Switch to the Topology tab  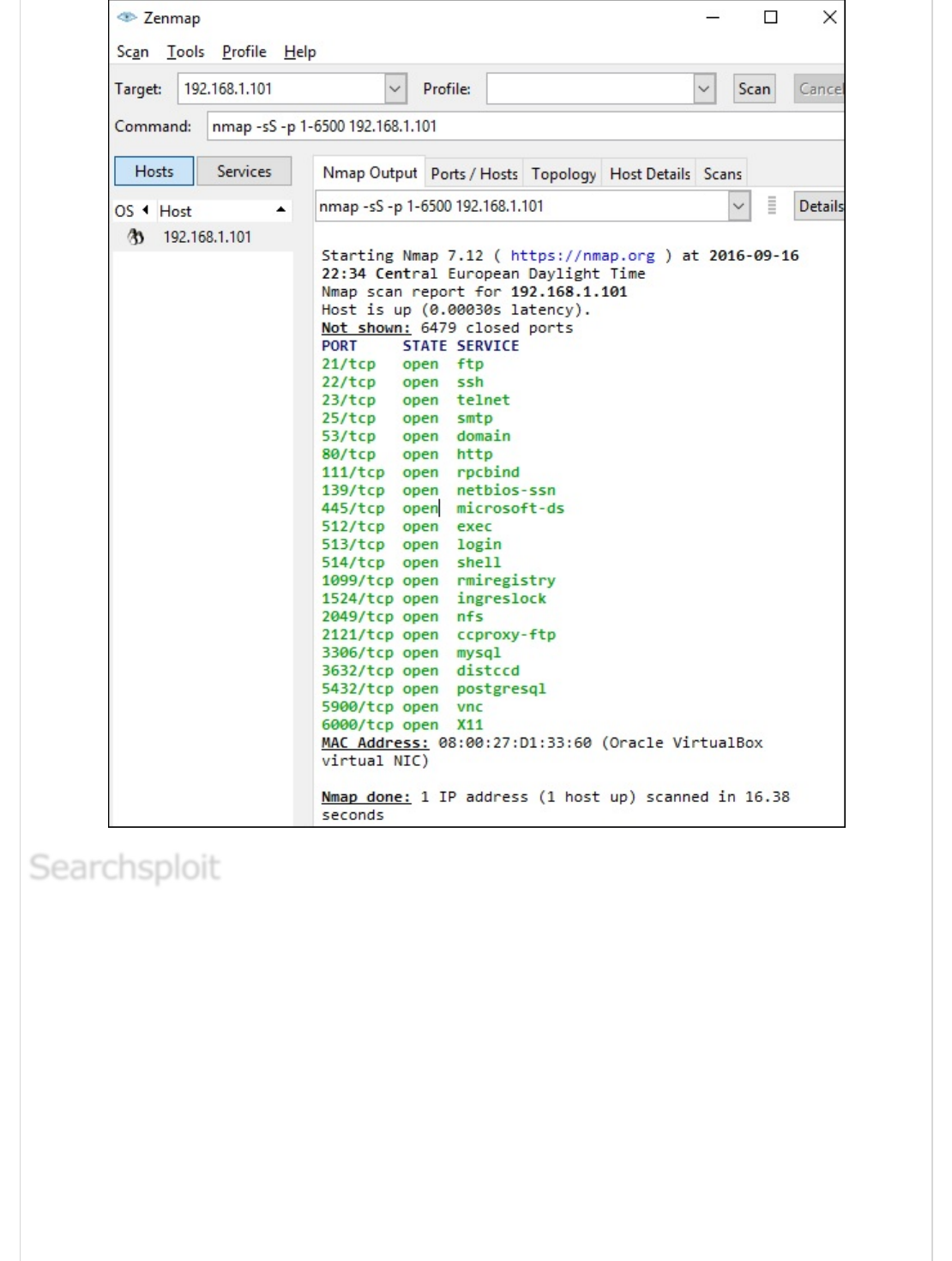tap(563, 173)
